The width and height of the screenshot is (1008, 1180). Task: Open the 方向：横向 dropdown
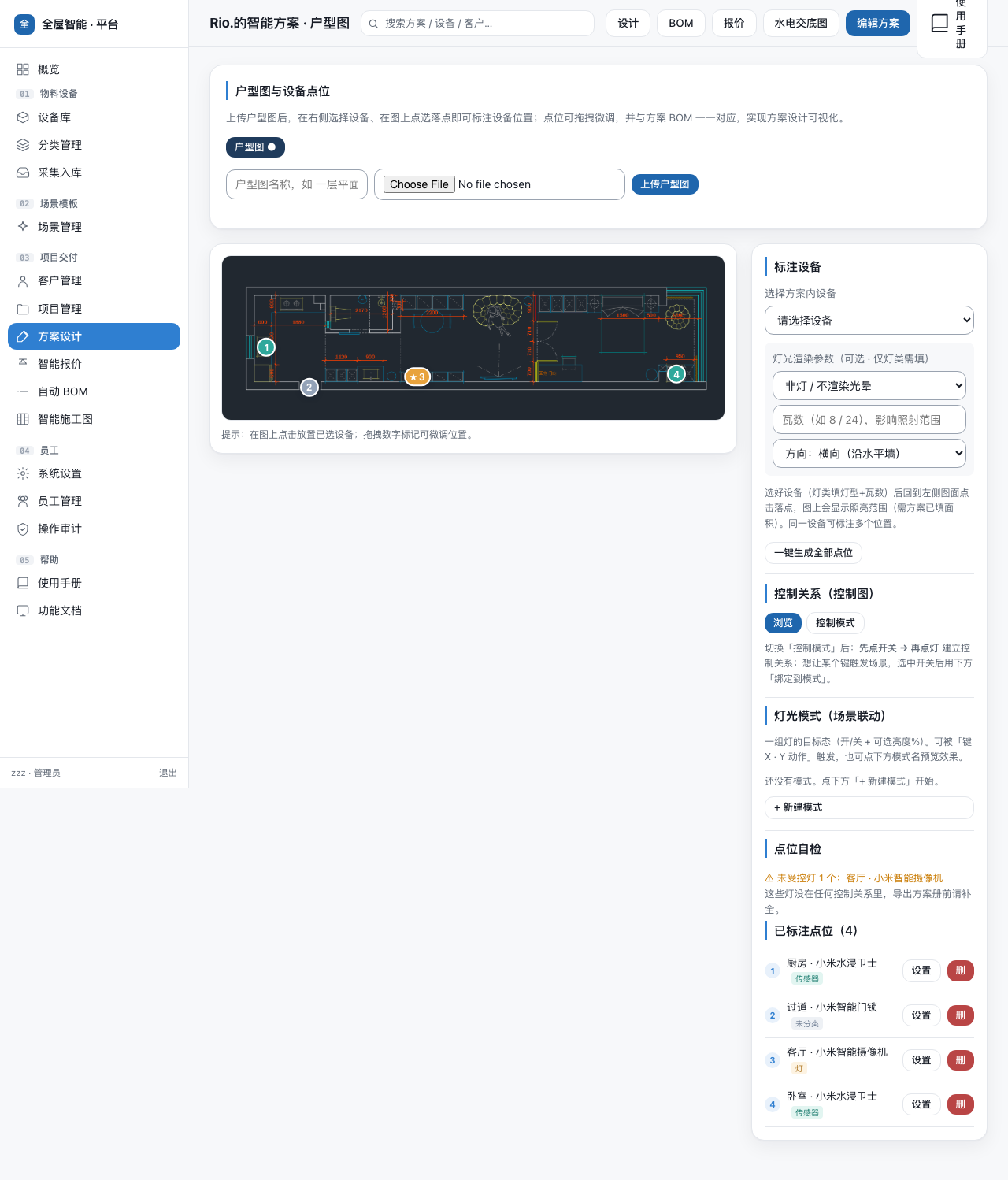pos(869,454)
